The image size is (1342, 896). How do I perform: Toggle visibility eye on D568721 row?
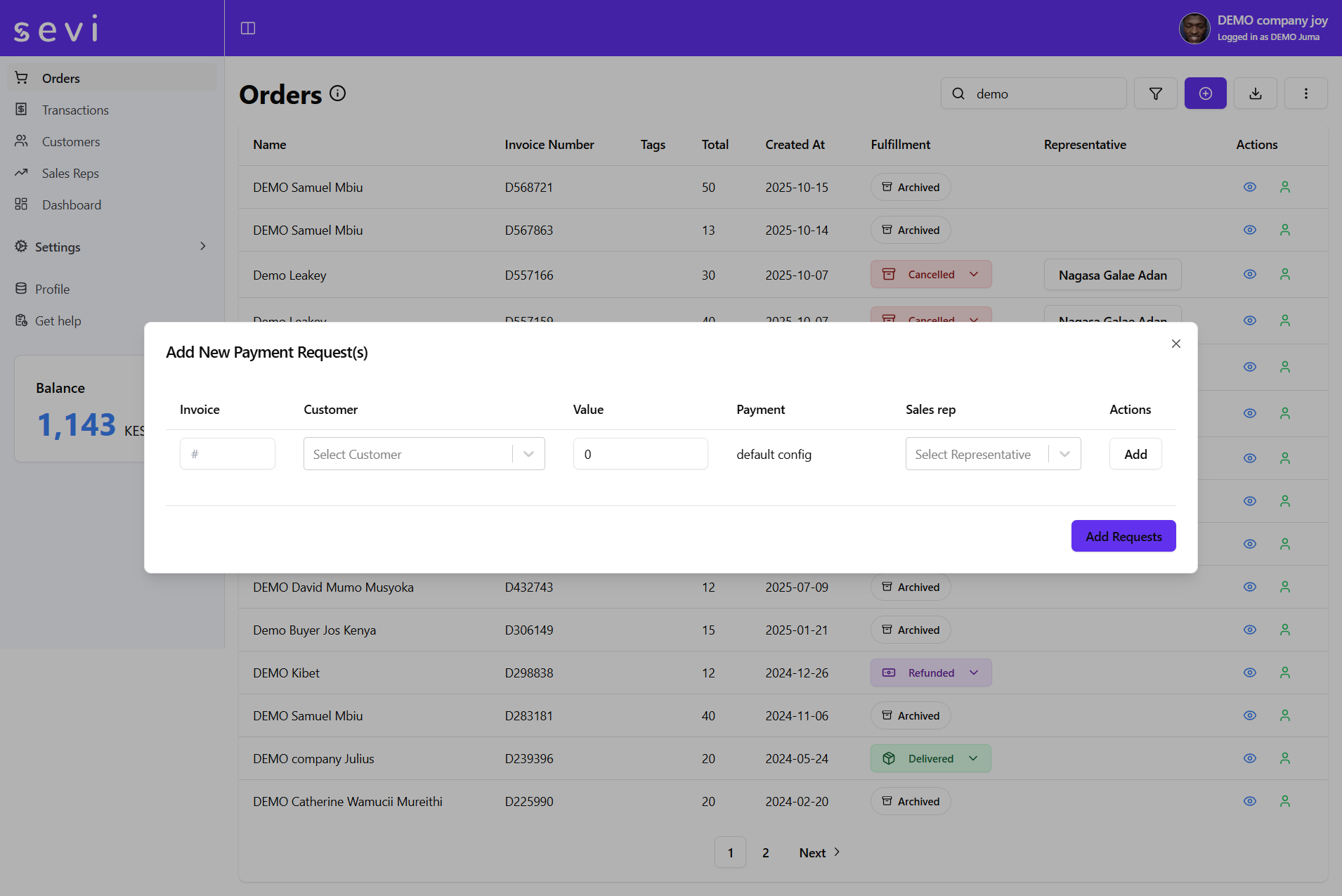point(1249,187)
